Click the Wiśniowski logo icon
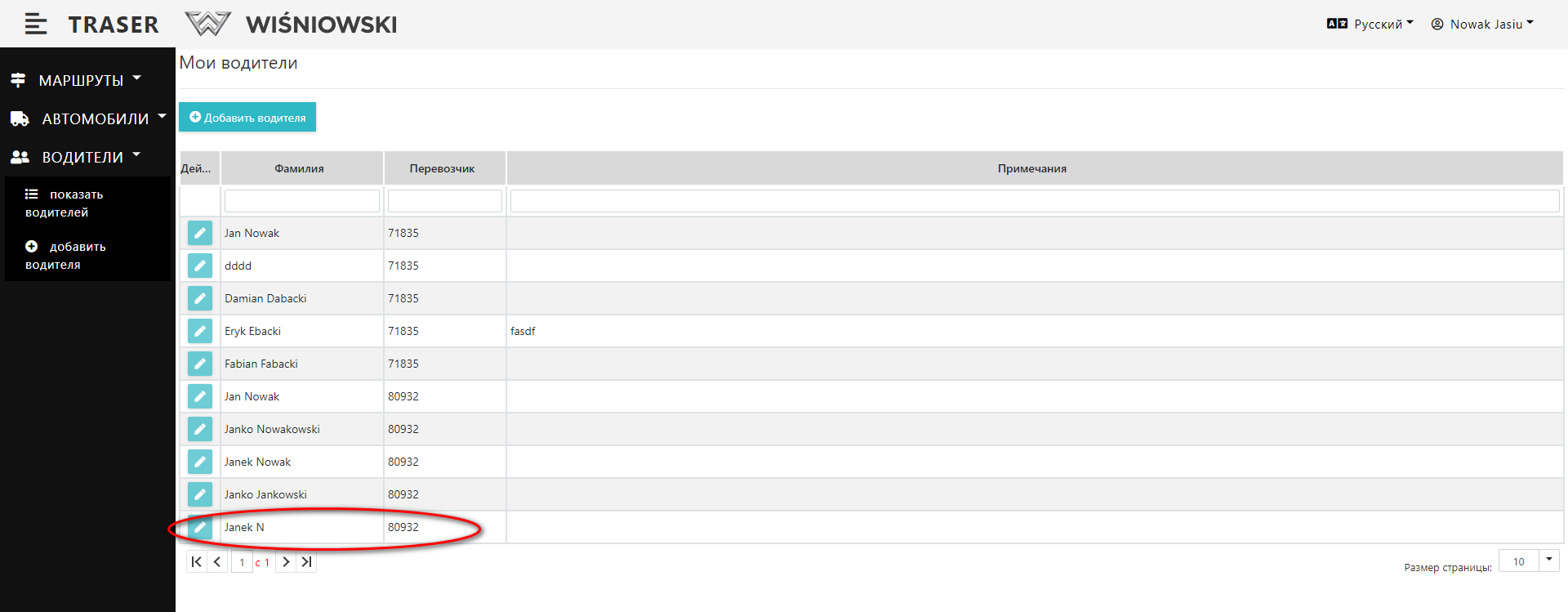 click(208, 25)
